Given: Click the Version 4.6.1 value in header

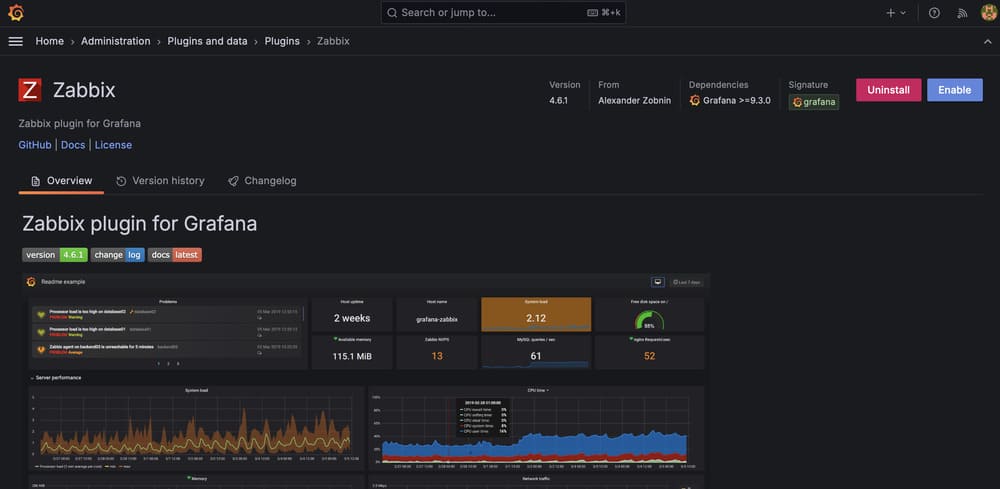Looking at the screenshot, I should point(558,101).
